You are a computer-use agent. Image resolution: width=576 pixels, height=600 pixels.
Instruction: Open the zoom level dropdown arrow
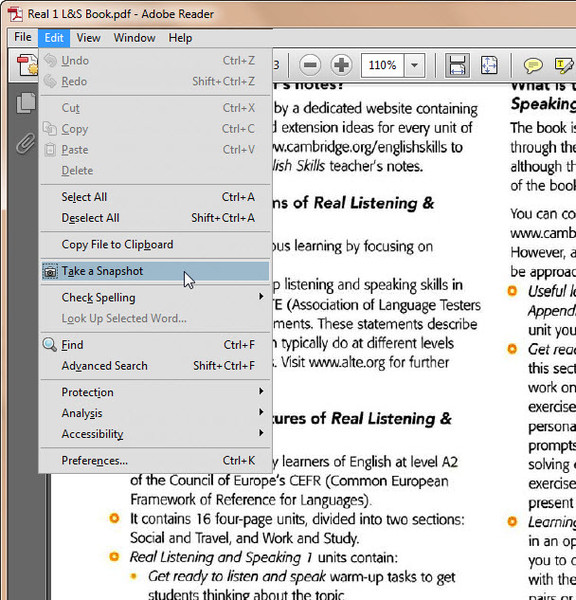coord(414,65)
